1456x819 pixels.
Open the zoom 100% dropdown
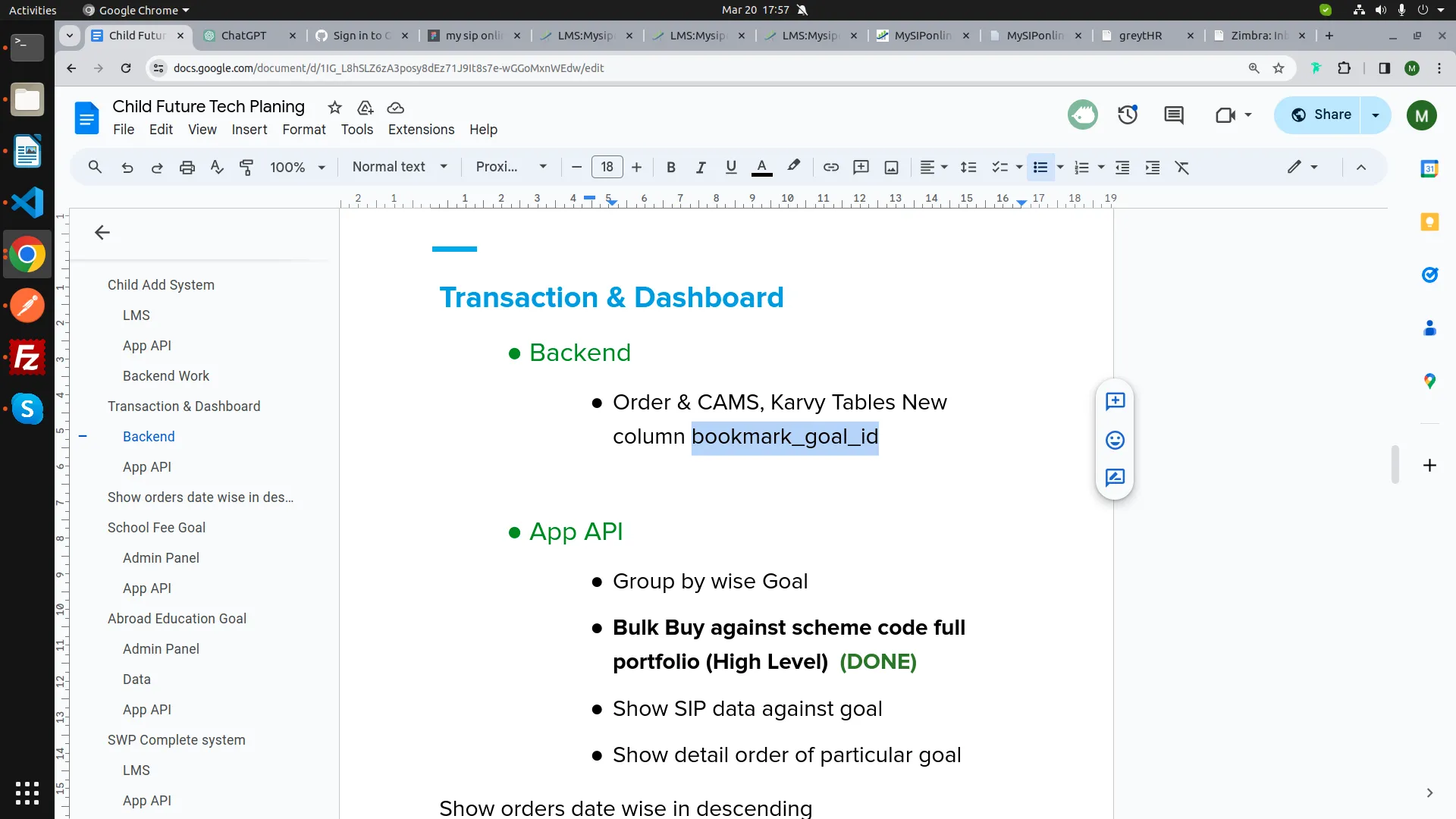(297, 168)
